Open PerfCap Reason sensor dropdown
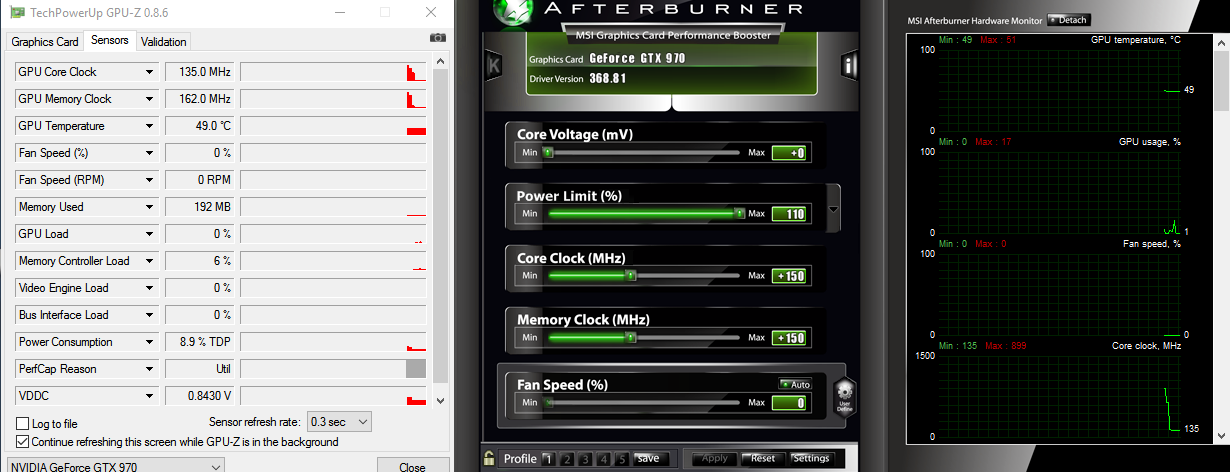 (149, 369)
